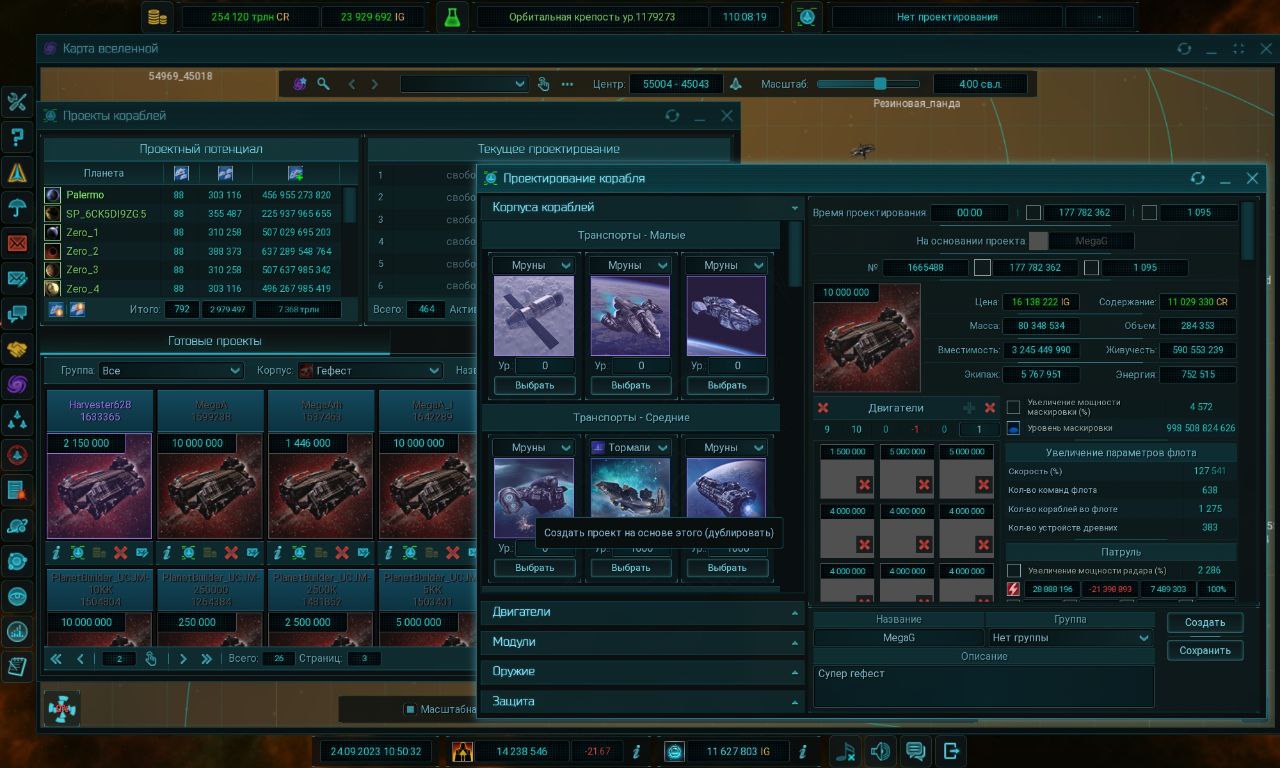Open the red envelope mail sidebar icon
The height and width of the screenshot is (768, 1280).
(x=17, y=243)
